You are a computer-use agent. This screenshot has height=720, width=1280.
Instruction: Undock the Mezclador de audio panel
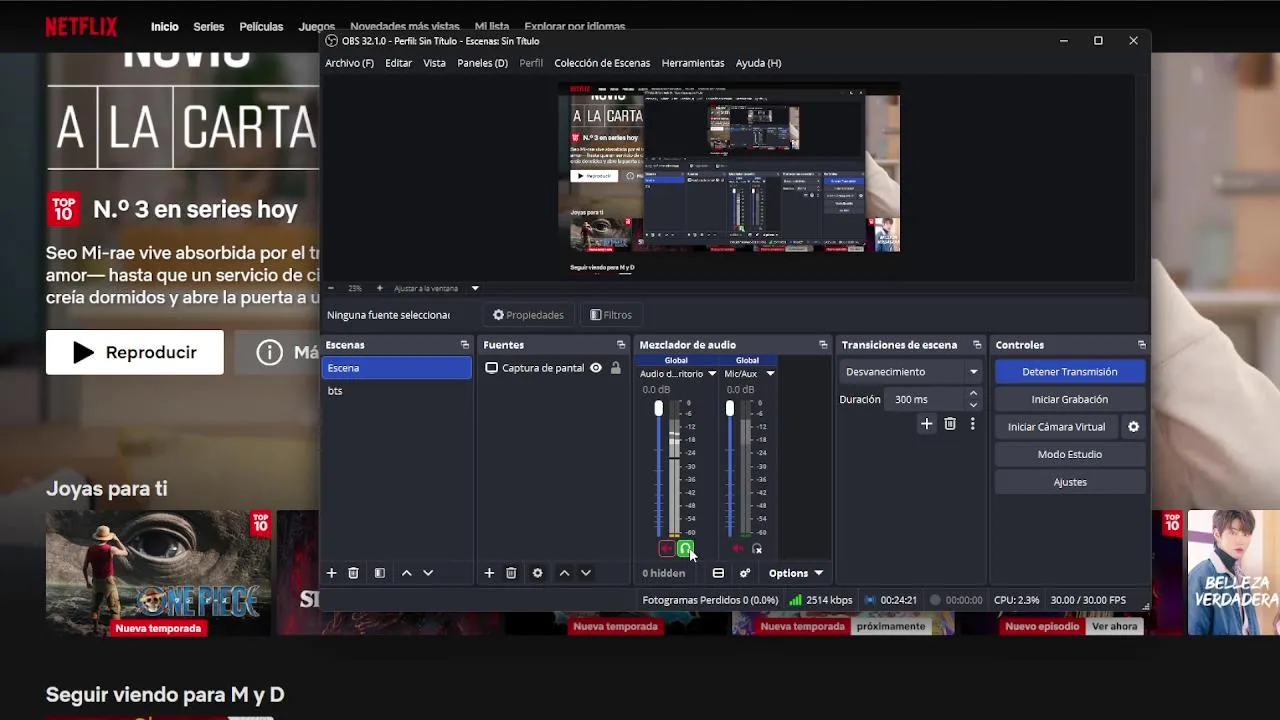pyautogui.click(x=823, y=345)
